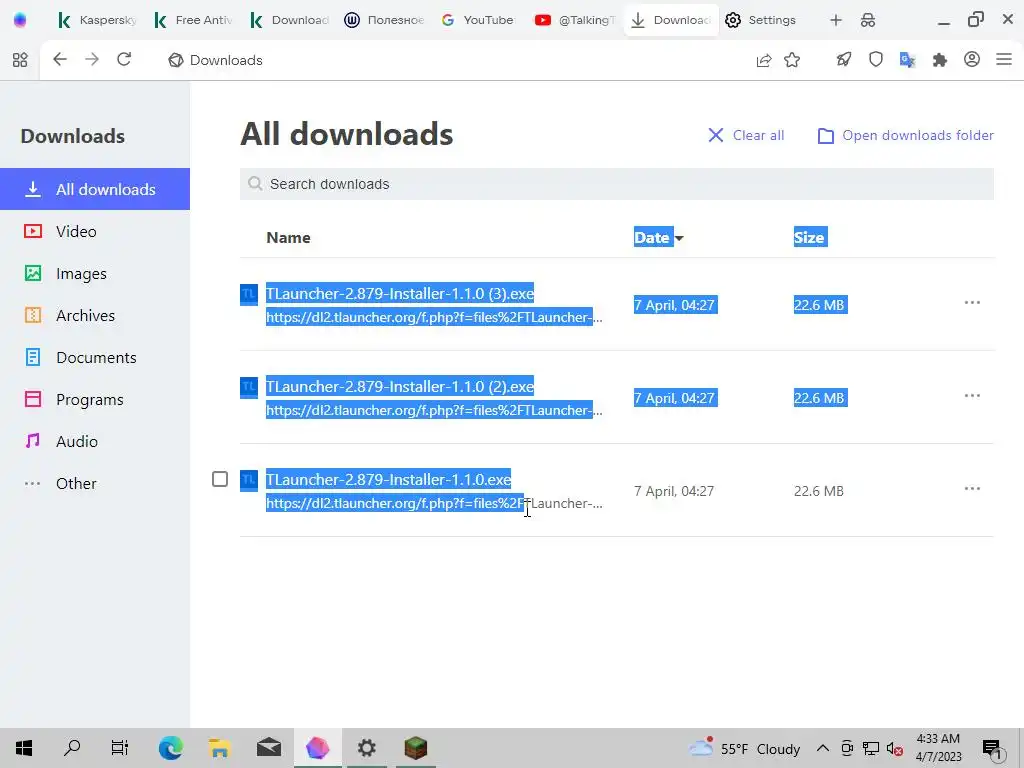Click the muted volume tray icon
Viewport: 1024px width, 768px height.
tap(895, 749)
